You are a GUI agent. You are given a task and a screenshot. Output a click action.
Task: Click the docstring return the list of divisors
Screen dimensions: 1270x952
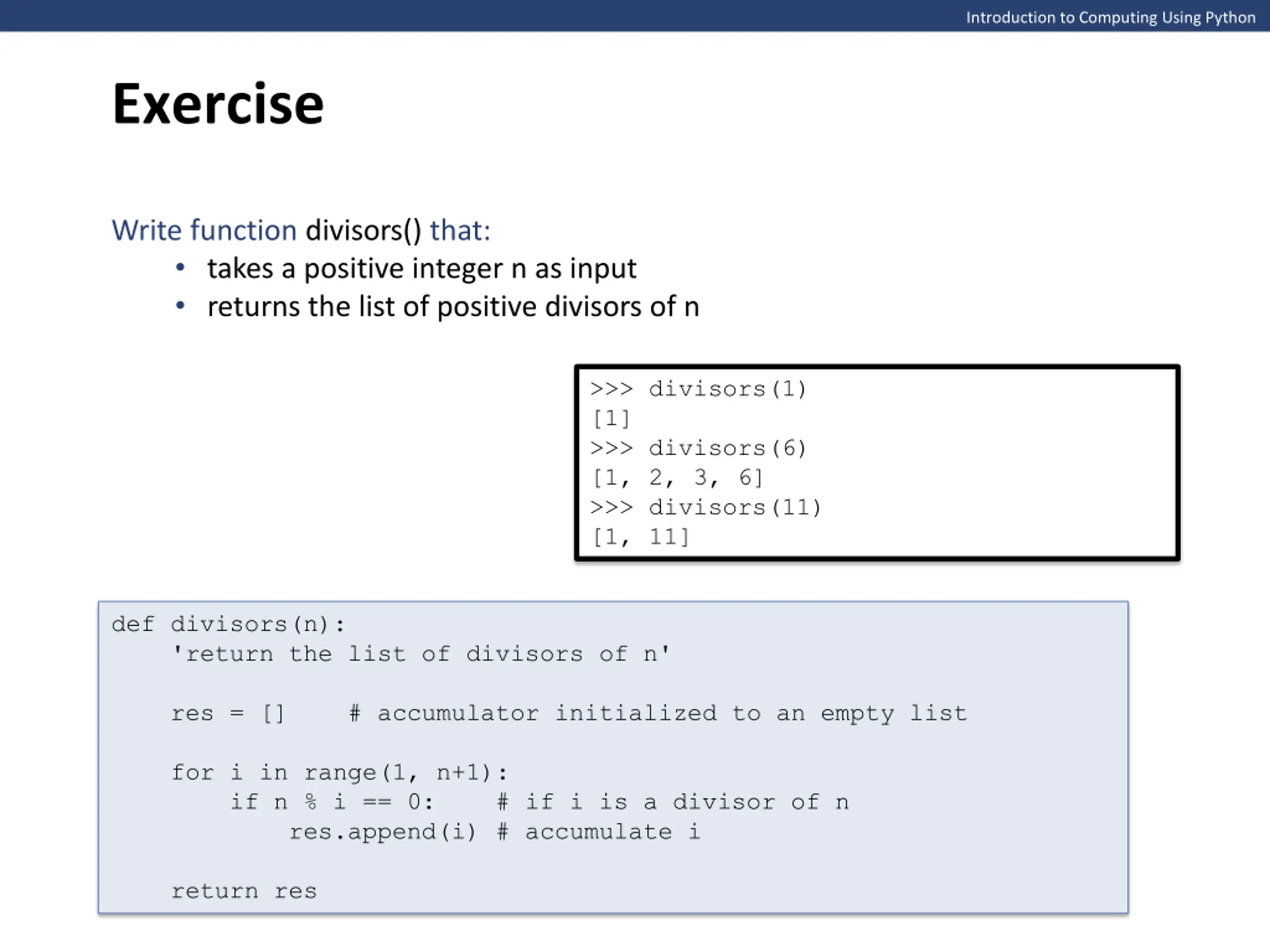pyautogui.click(x=421, y=654)
